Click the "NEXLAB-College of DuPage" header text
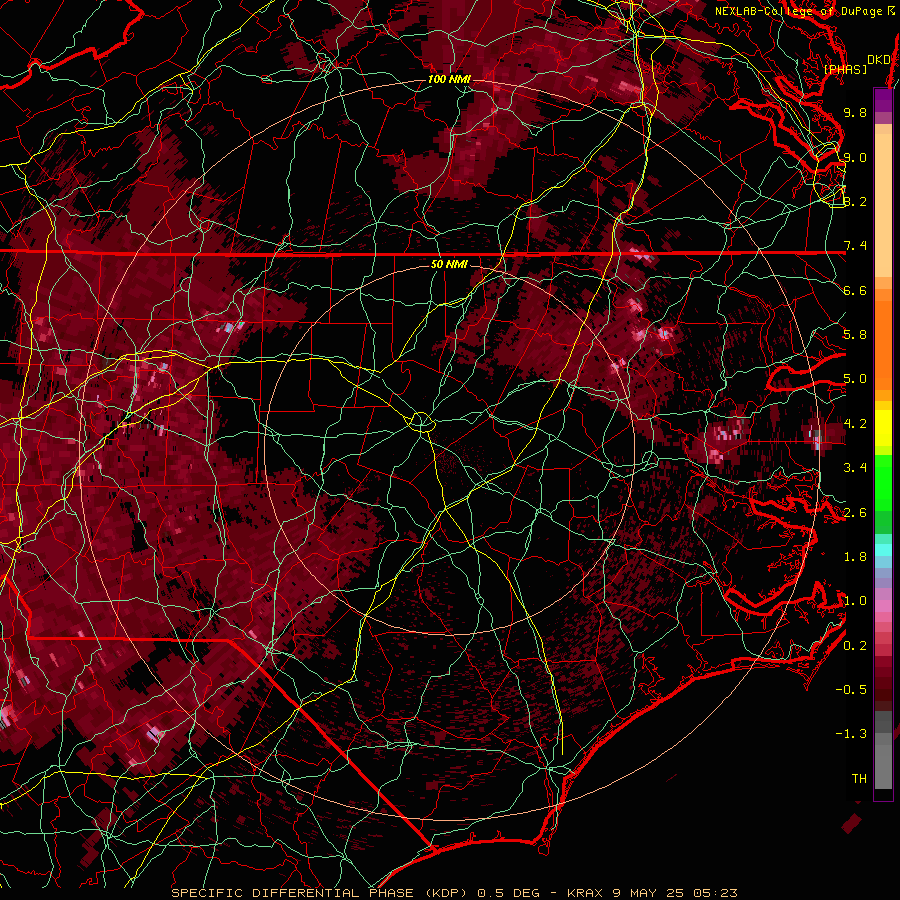The height and width of the screenshot is (900, 900). pyautogui.click(x=798, y=11)
